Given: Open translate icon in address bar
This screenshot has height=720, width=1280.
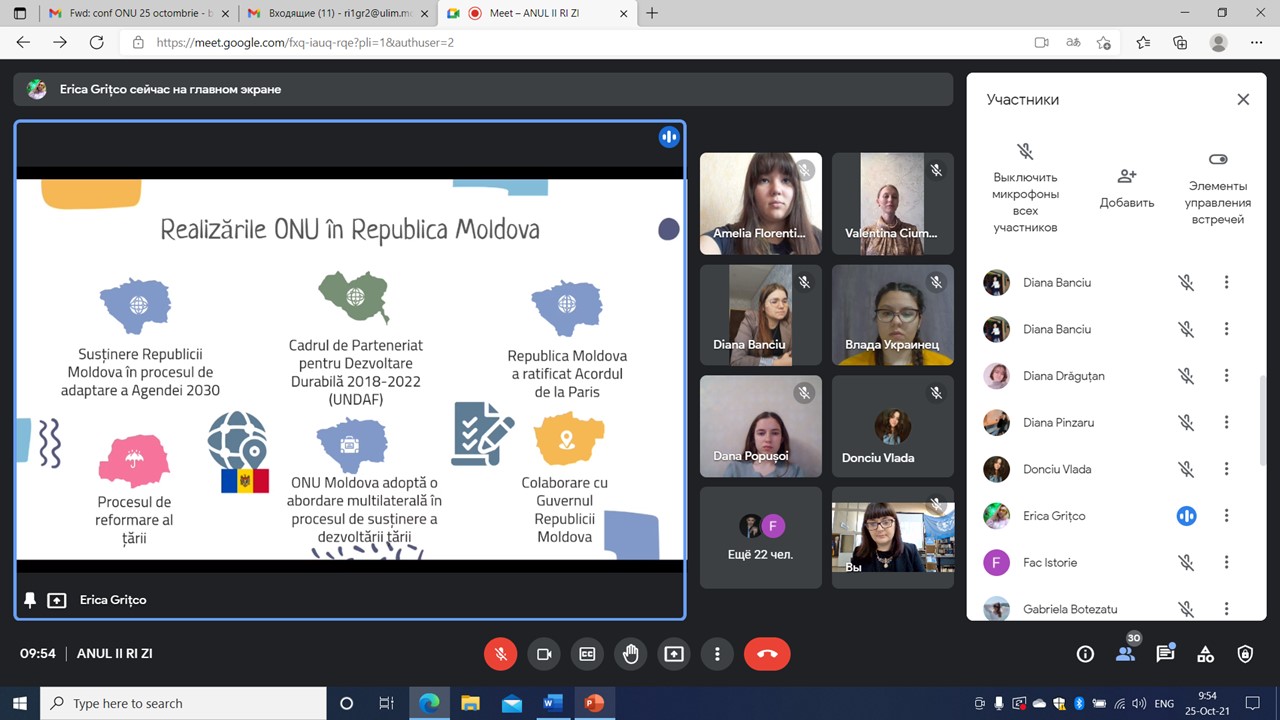Looking at the screenshot, I should 1073,42.
